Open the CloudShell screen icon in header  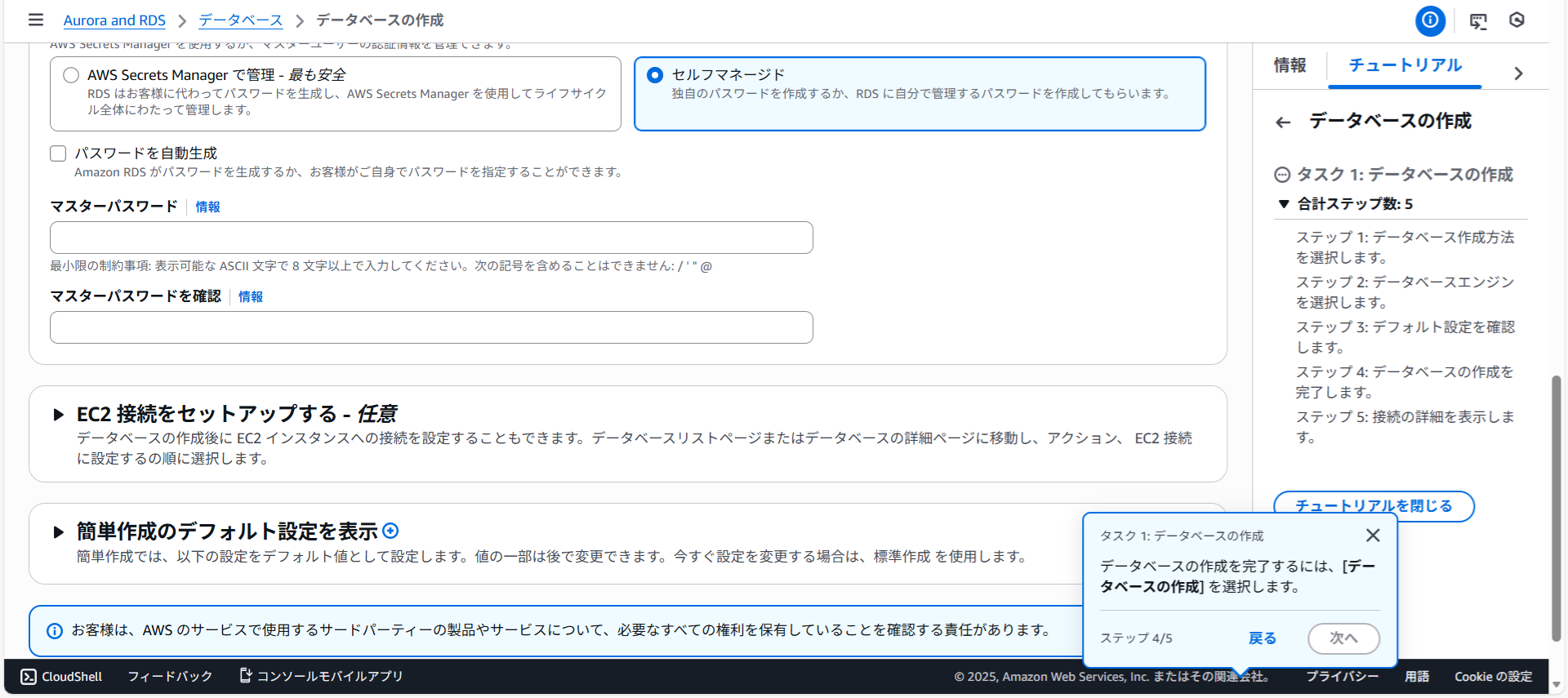(x=1478, y=20)
